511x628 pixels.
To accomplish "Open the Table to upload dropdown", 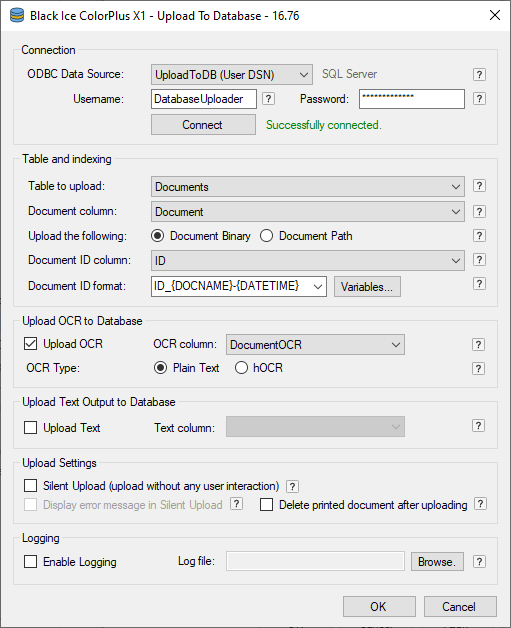I will point(308,187).
